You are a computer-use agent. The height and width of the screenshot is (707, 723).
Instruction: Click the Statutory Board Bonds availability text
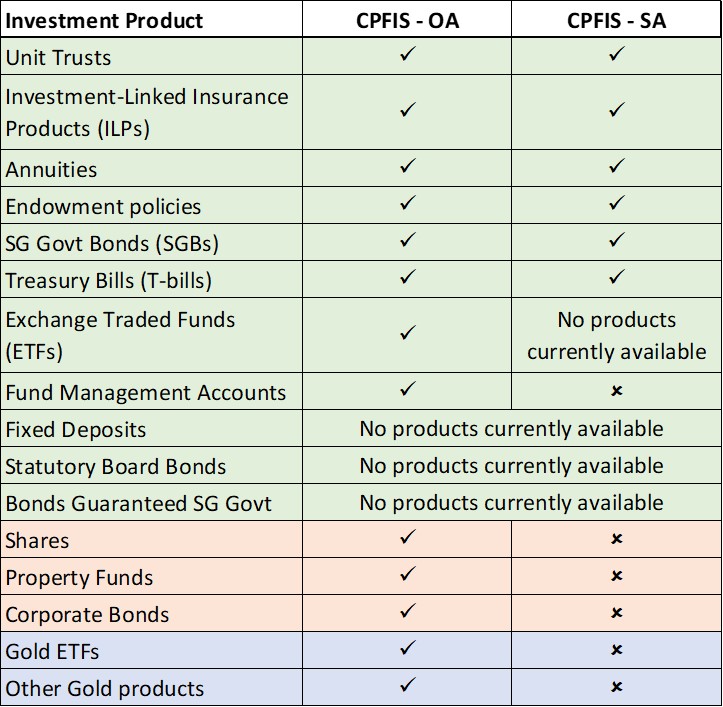click(x=511, y=466)
